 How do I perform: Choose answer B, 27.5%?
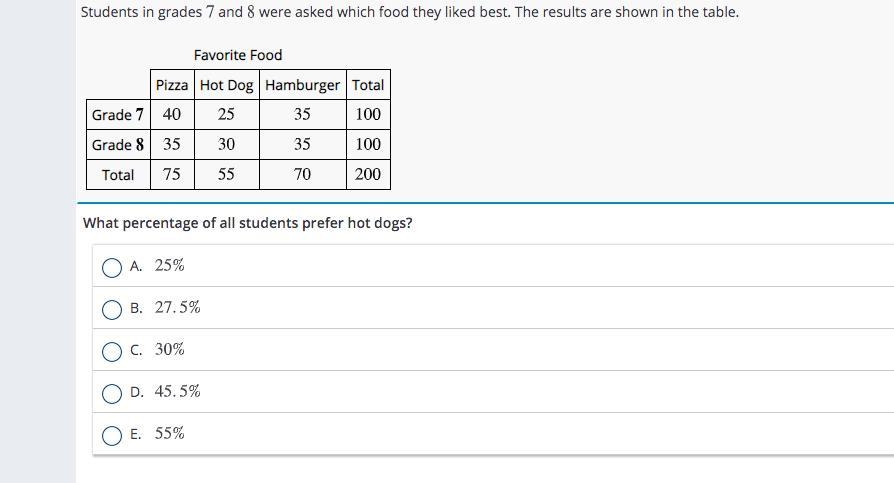(x=113, y=308)
